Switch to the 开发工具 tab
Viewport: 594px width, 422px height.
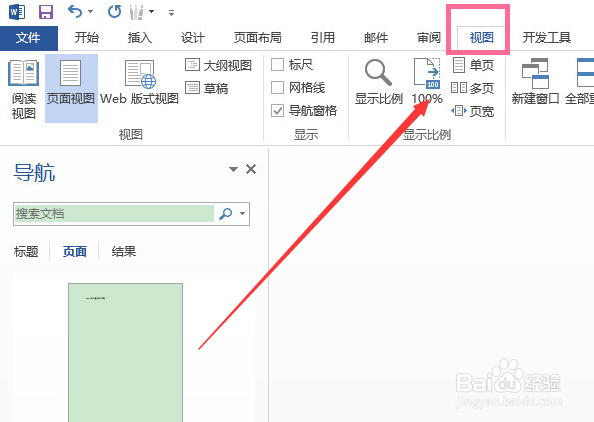tap(547, 38)
